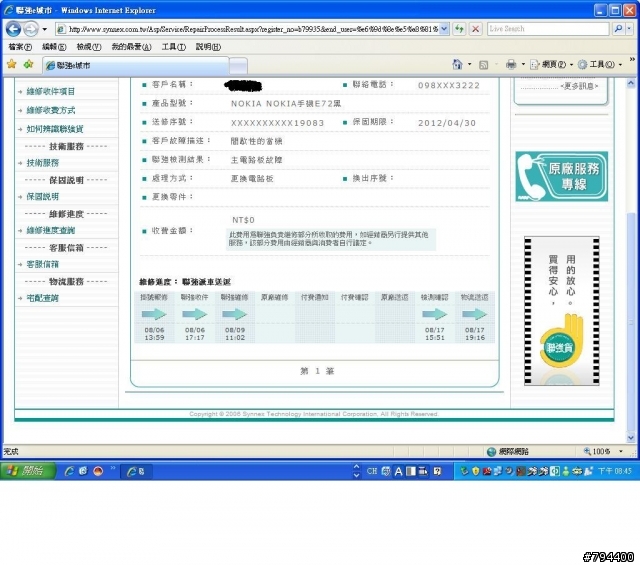Click the Windows 開始 Start button
Screen dimensions: 640x565
click(27, 471)
